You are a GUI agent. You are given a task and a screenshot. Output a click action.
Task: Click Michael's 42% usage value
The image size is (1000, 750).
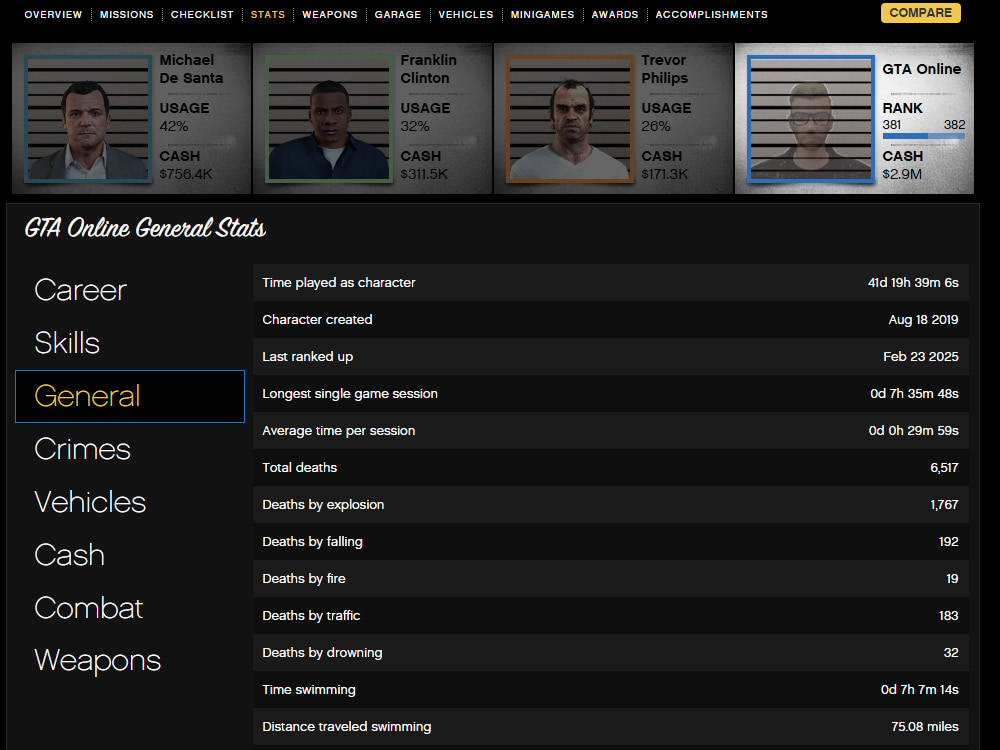coord(173,126)
